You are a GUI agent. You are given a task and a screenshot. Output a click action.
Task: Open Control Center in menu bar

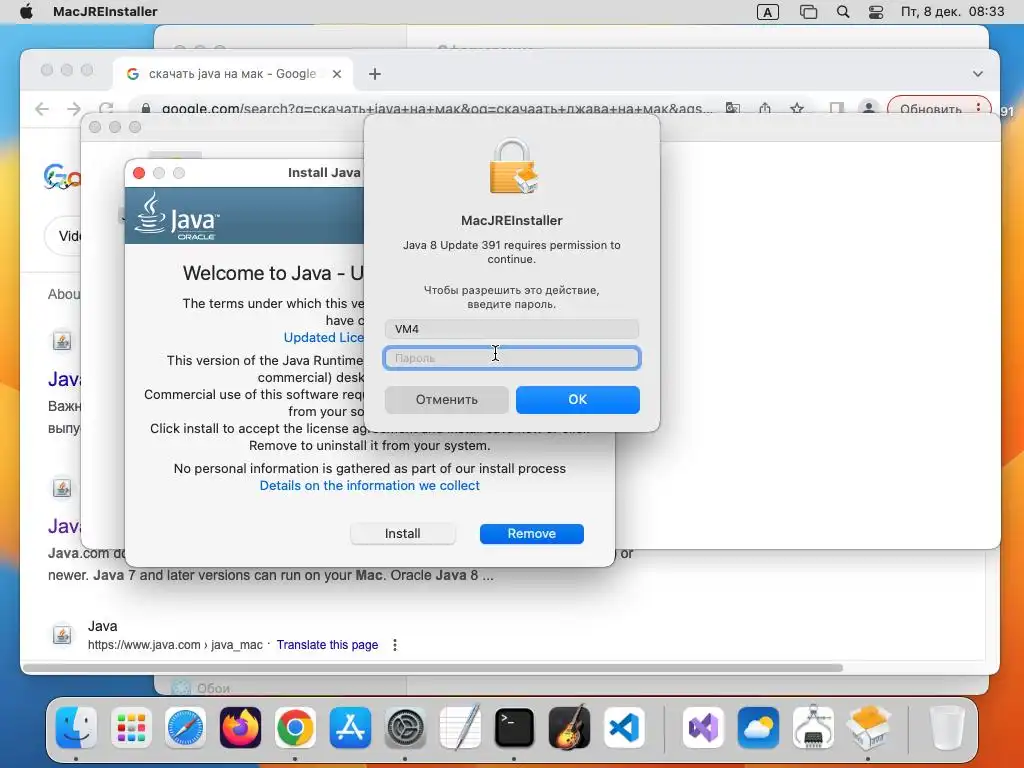(x=876, y=12)
